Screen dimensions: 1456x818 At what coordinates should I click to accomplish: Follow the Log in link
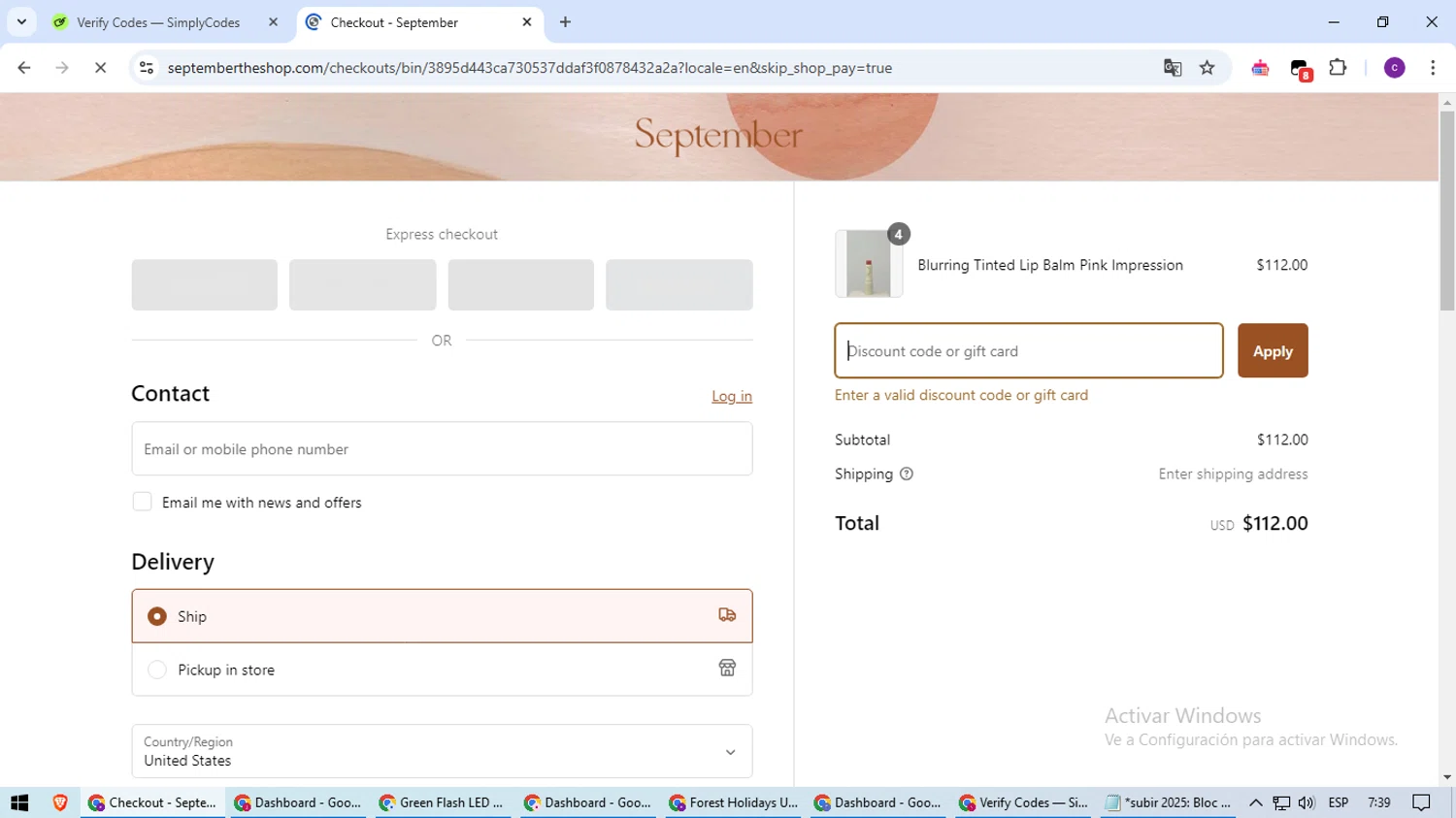click(732, 396)
